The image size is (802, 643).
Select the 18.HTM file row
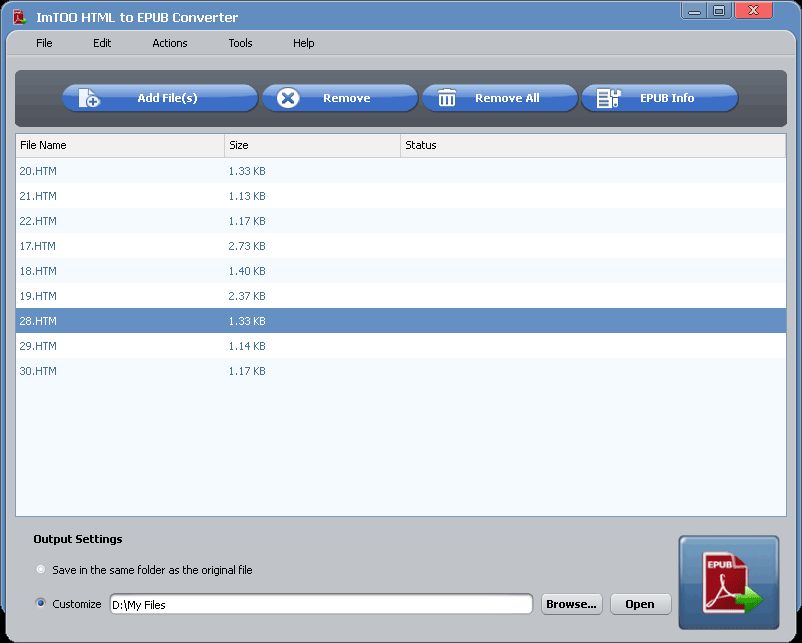click(401, 271)
